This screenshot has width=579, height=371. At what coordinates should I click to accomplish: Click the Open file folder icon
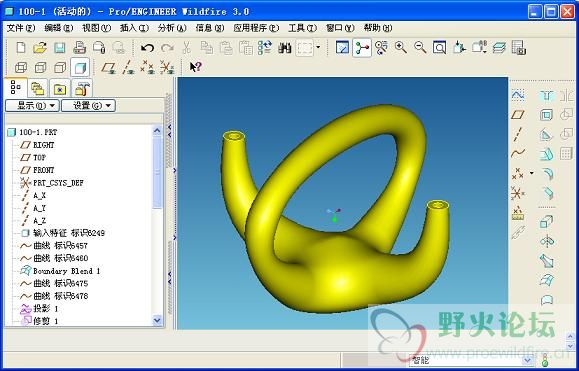click(x=40, y=48)
